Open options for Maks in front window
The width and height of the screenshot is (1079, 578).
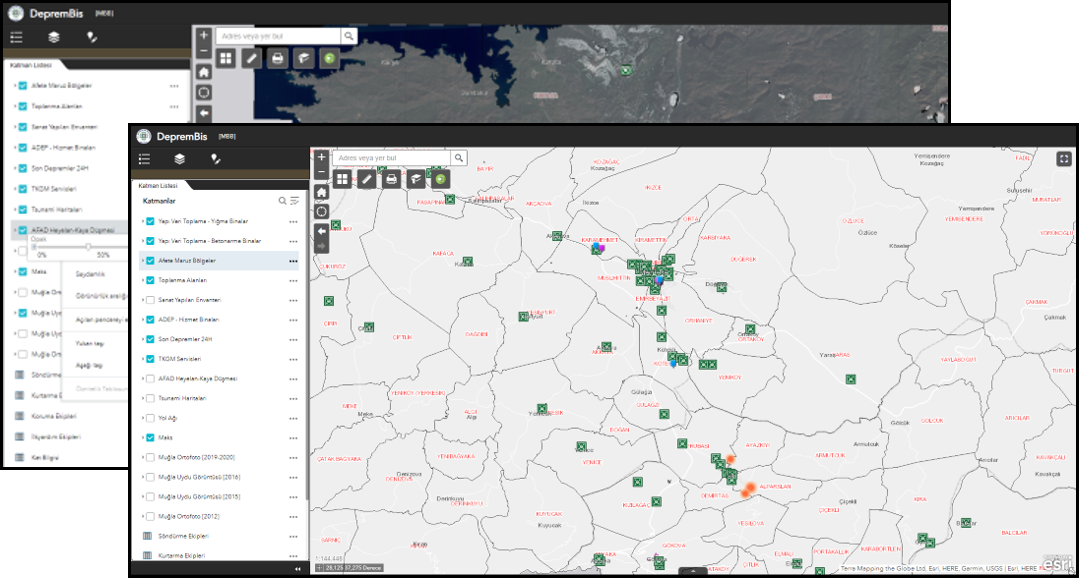(x=294, y=438)
